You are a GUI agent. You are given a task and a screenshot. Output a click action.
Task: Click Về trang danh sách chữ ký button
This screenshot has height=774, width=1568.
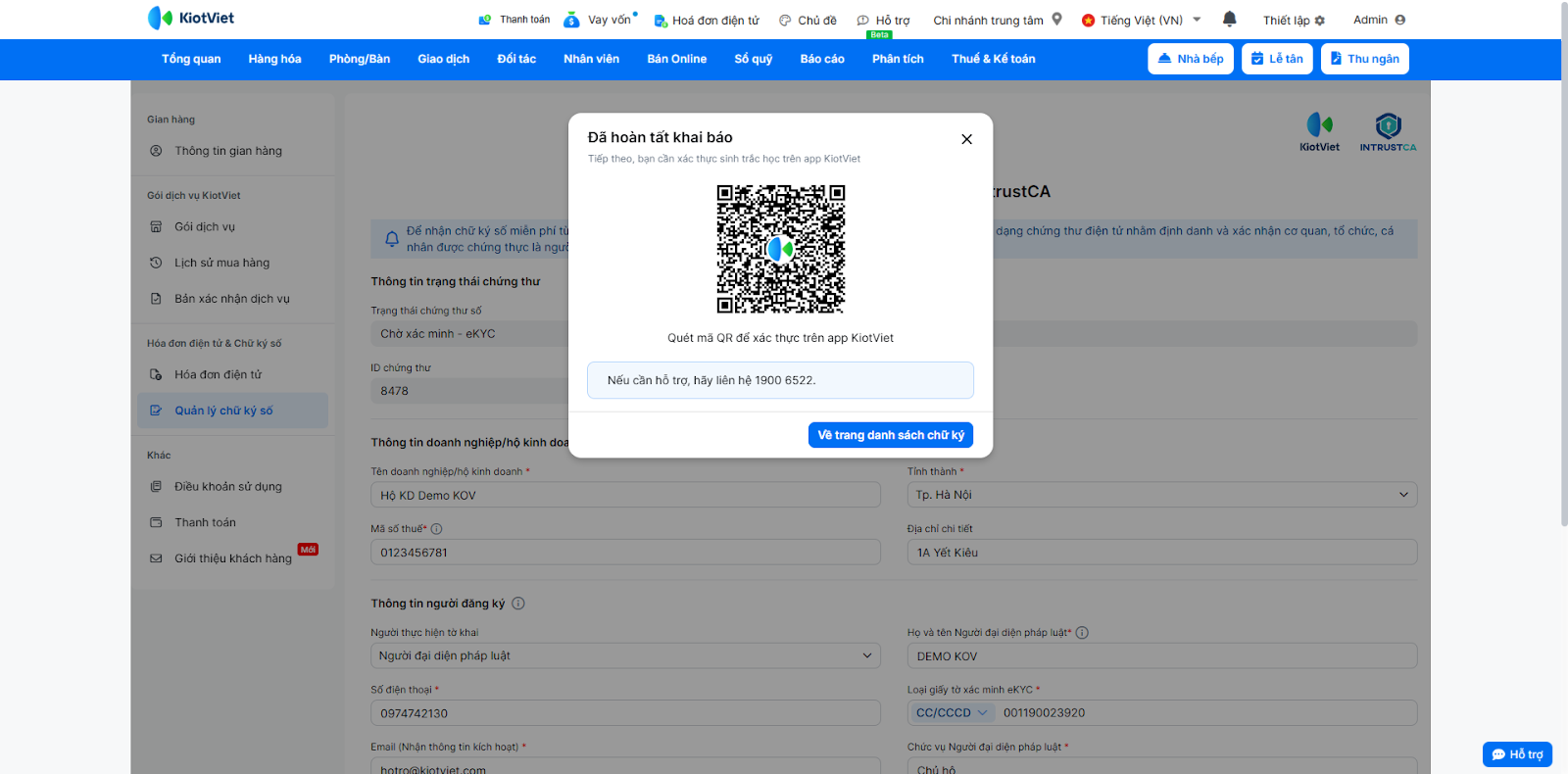tap(891, 435)
